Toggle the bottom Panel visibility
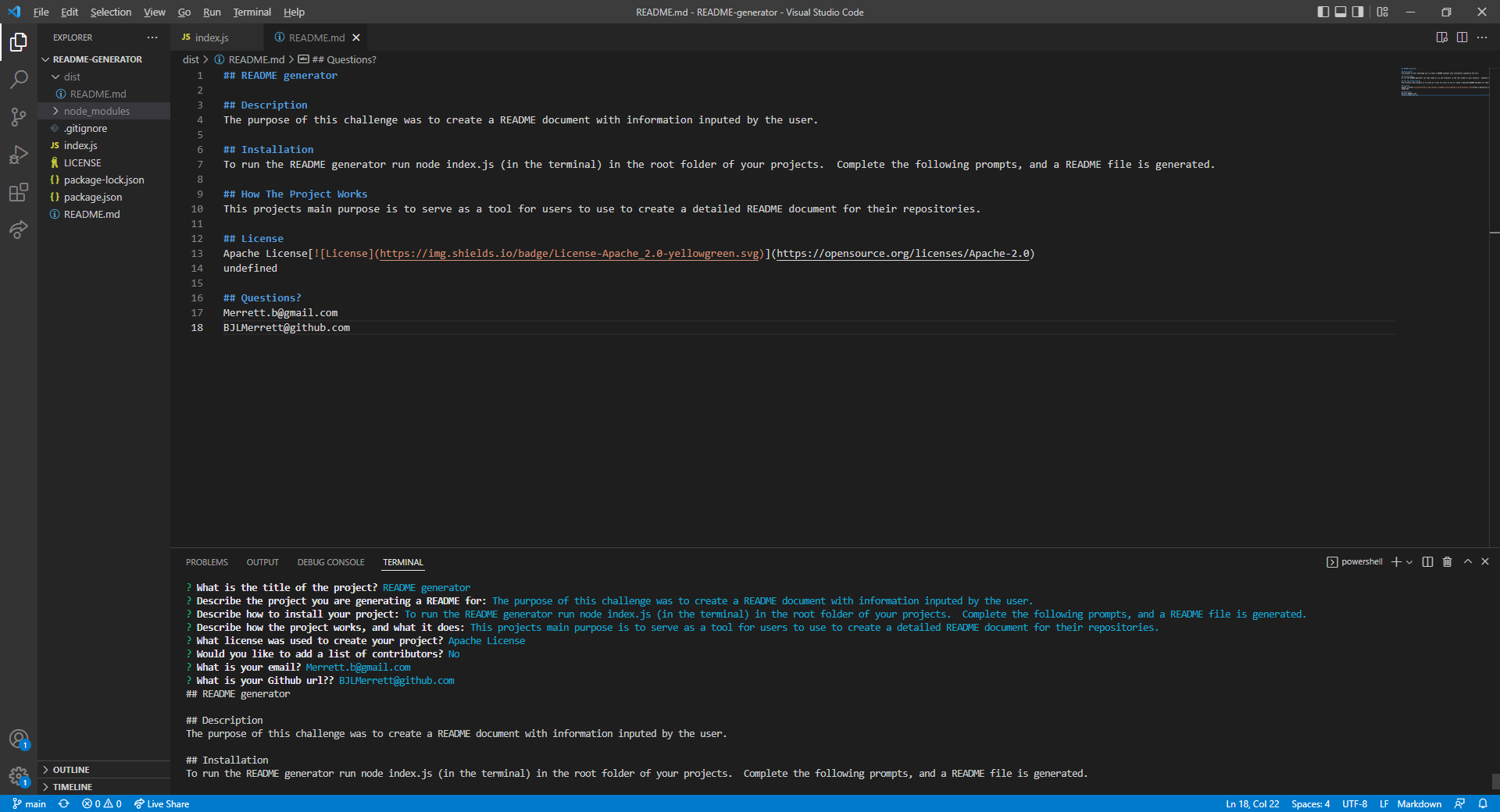This screenshot has height=812, width=1500. [1341, 12]
